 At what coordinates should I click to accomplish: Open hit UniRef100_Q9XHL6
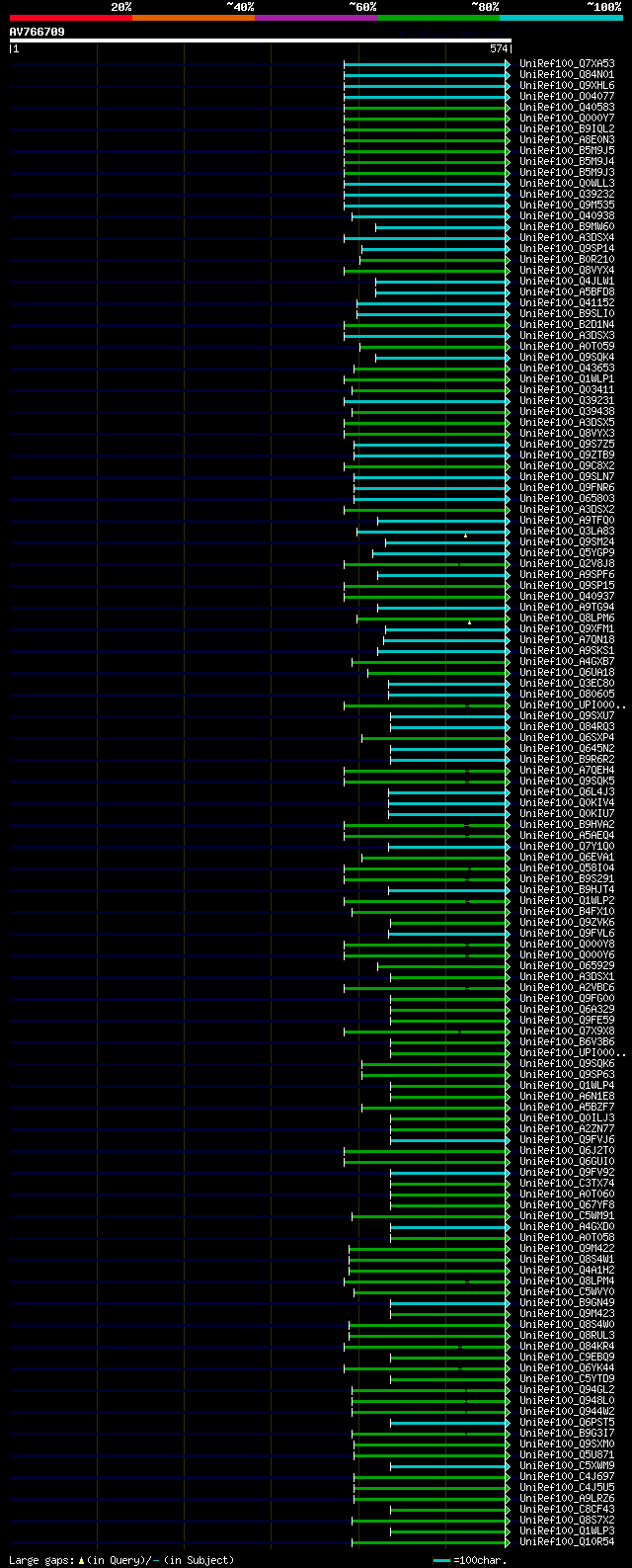click(567, 85)
